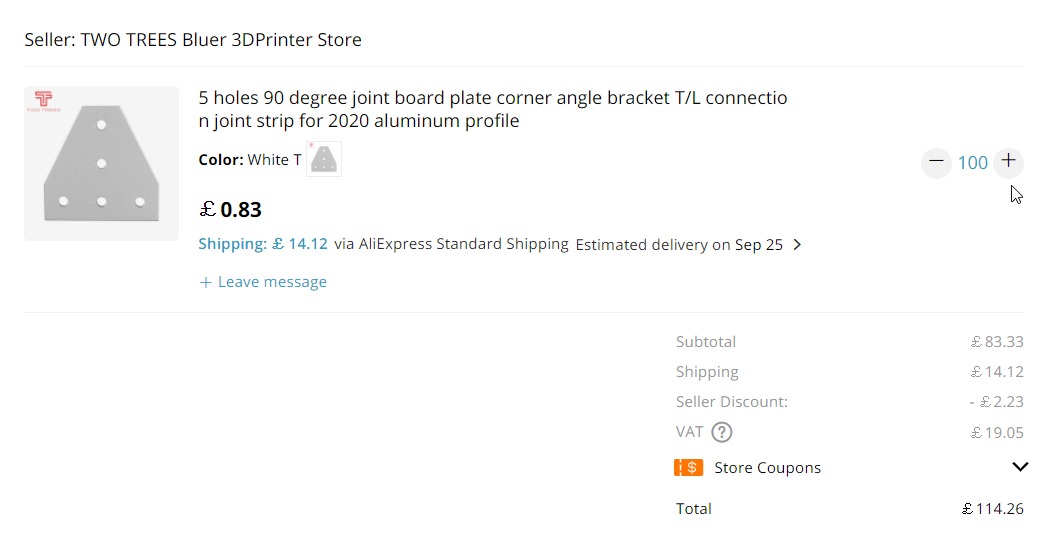
Task: Click the Store Coupons label
Action: tap(767, 468)
